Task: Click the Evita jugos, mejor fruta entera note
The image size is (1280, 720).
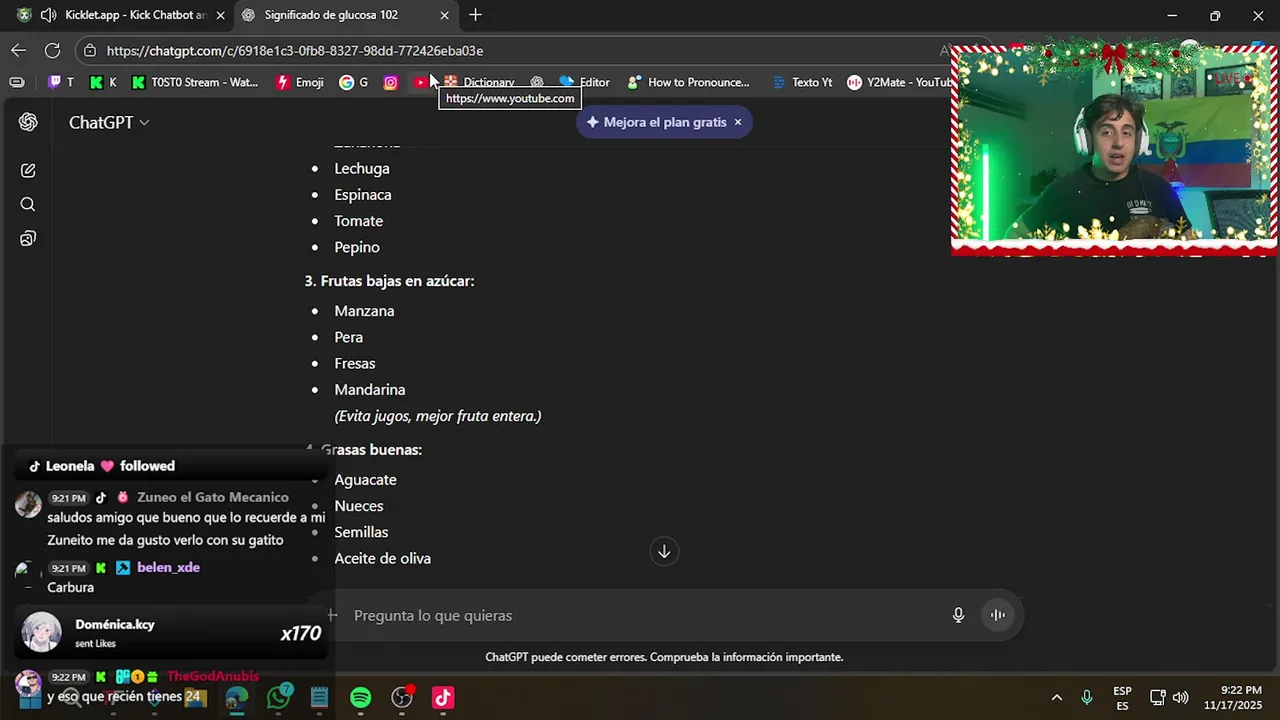Action: (x=437, y=415)
